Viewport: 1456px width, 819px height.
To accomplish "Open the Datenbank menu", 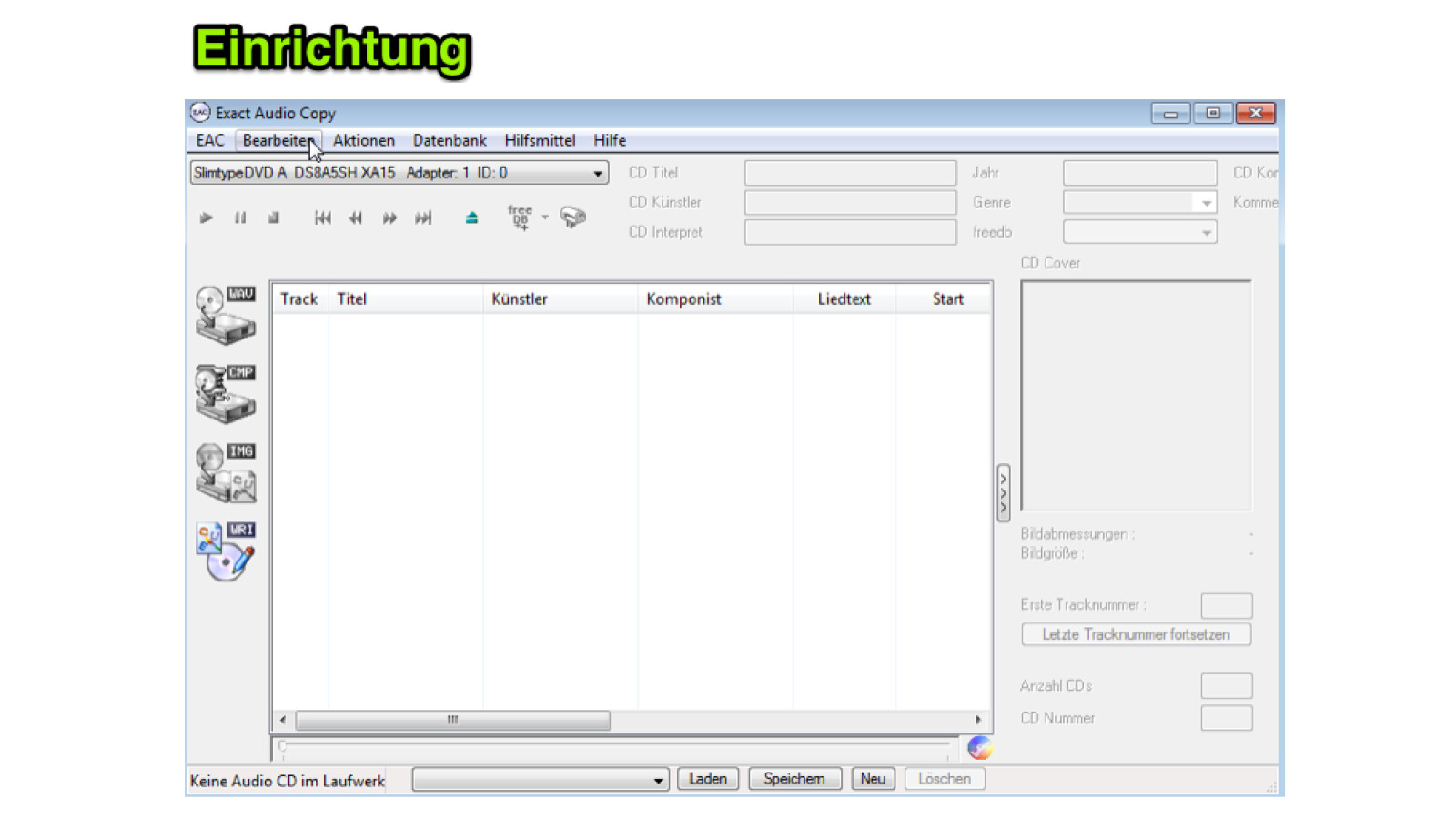I will [x=450, y=140].
